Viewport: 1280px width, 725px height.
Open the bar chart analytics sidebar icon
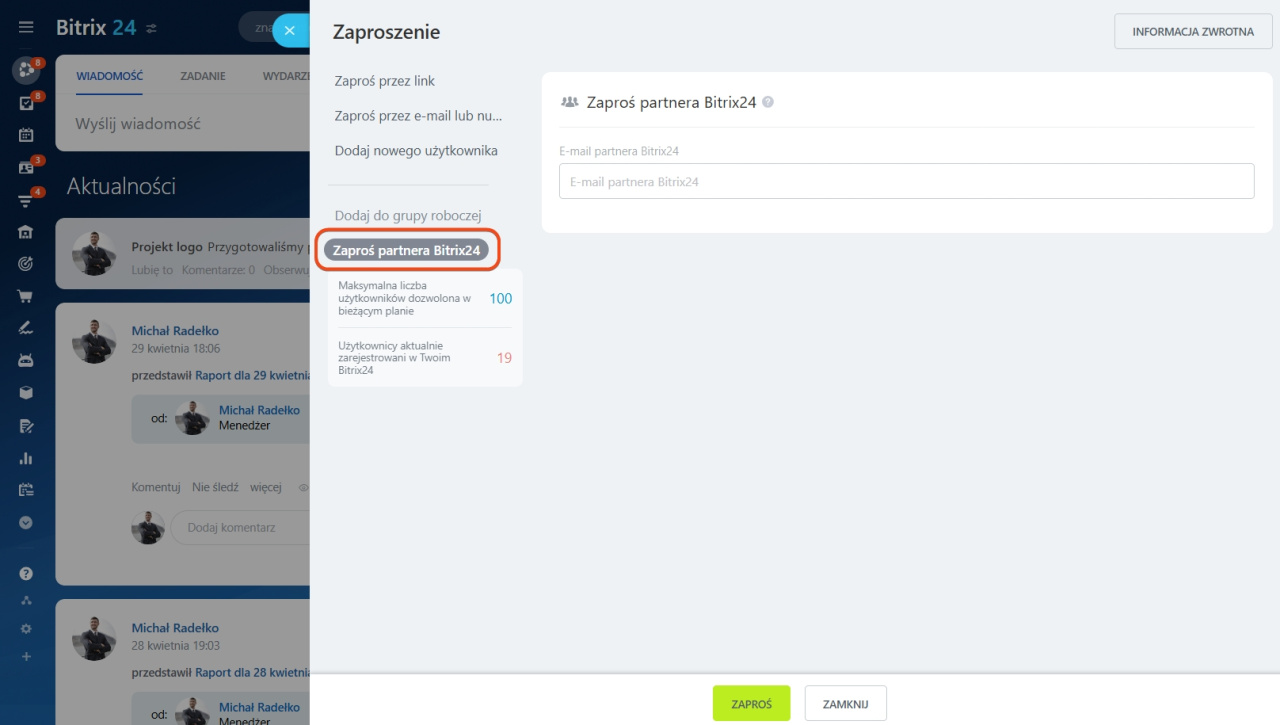point(26,458)
